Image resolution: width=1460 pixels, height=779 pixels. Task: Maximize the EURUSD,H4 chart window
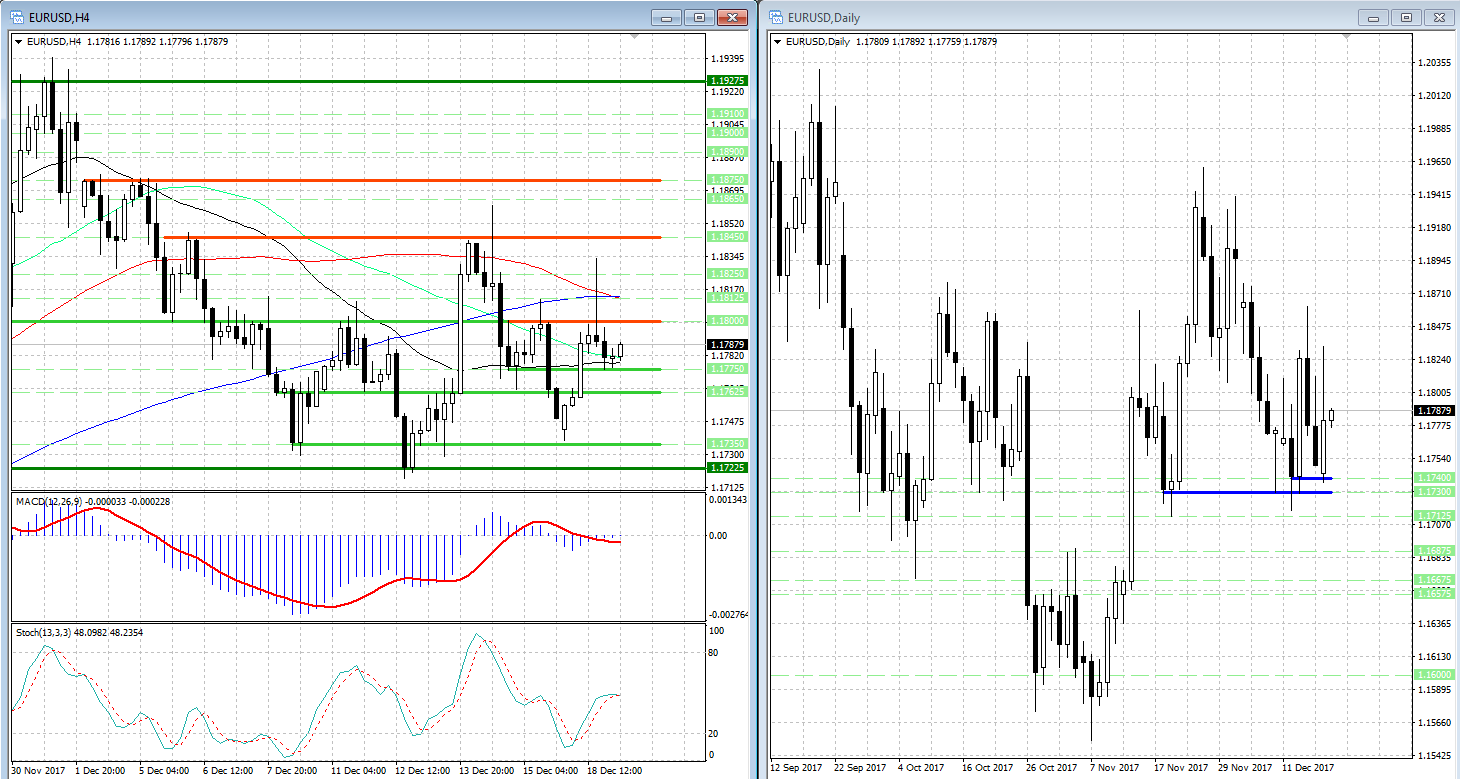pos(699,17)
